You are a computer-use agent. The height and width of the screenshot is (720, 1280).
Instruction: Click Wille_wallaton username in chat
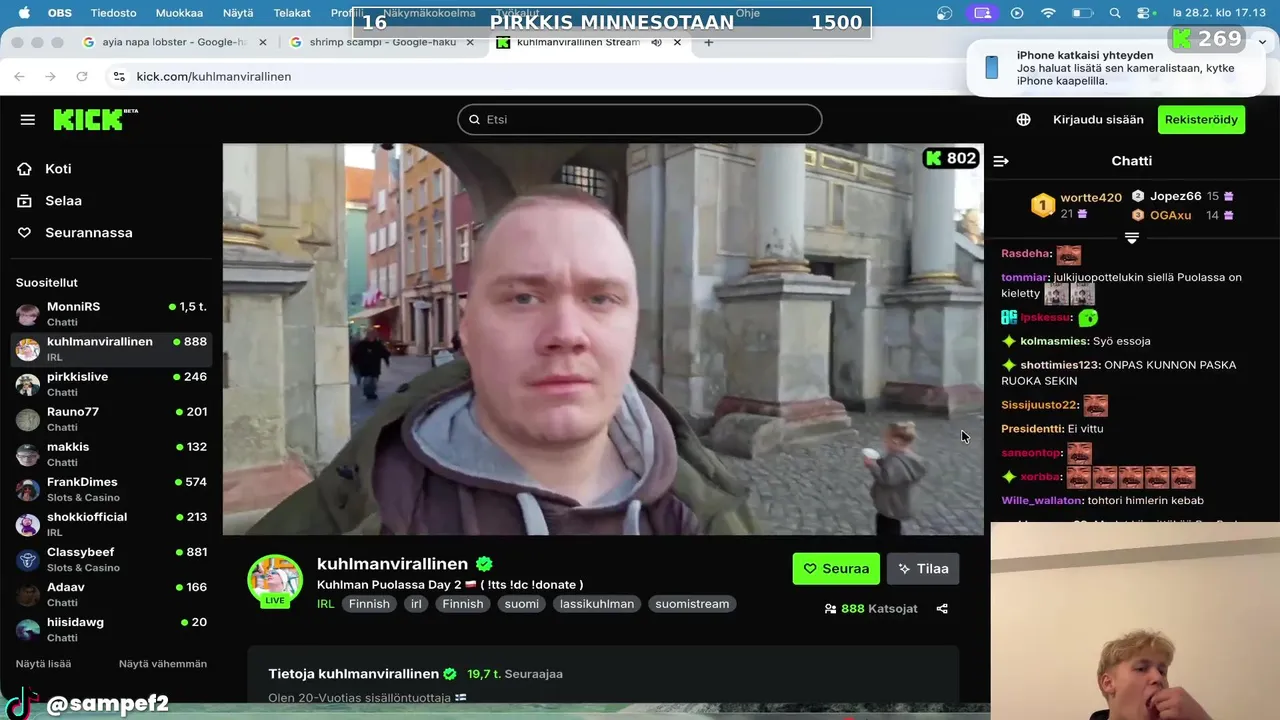point(1042,501)
